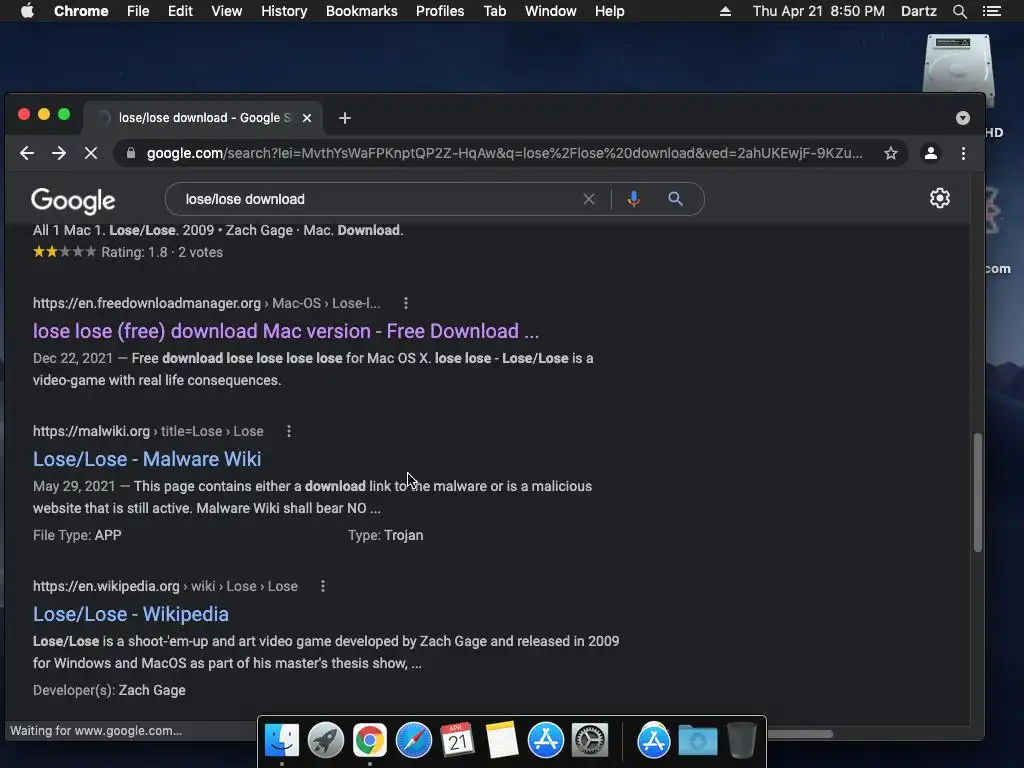
Task: Click the eject icon in menu bar
Action: 725,11
